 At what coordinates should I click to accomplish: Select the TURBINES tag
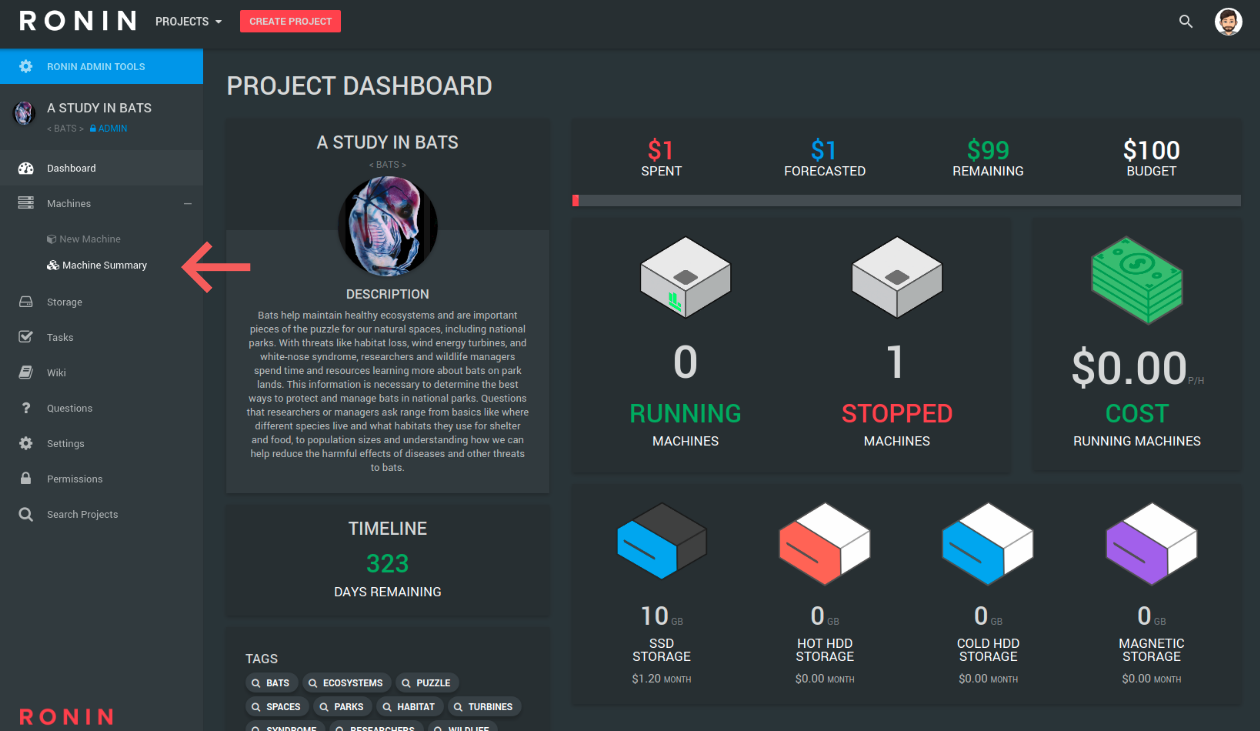(x=484, y=706)
